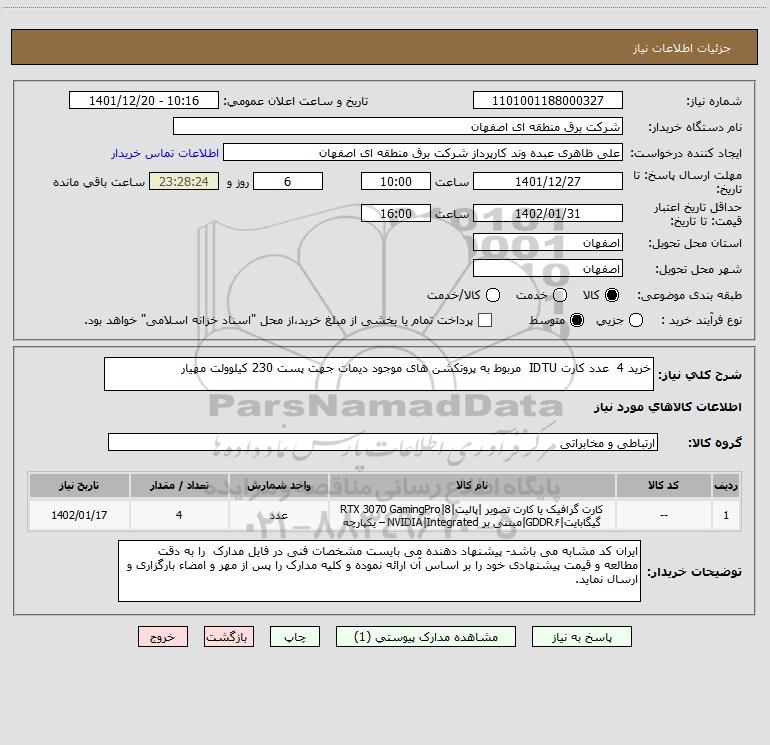The height and width of the screenshot is (745, 770).
Task: Click the شماره نیاز field 1101001188000327
Action: click(x=548, y=101)
